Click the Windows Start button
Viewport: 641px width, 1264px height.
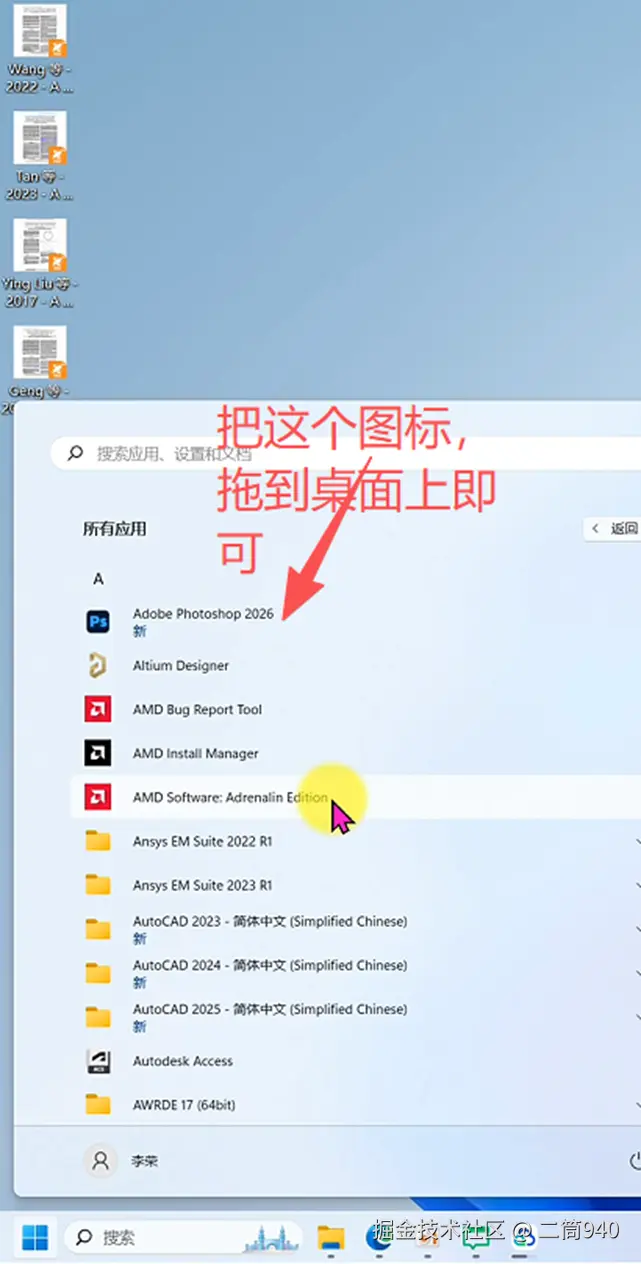click(35, 1238)
